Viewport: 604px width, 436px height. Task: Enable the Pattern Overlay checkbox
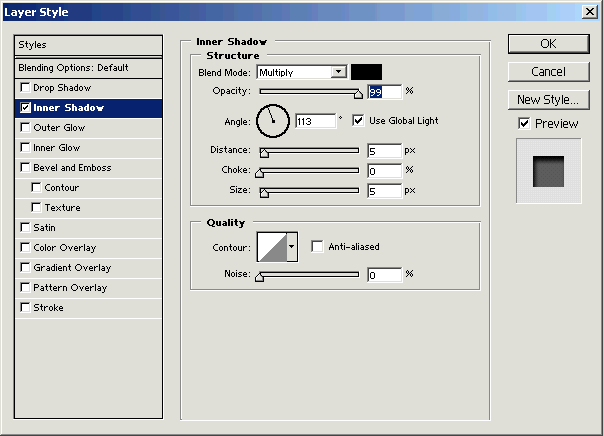pos(25,287)
